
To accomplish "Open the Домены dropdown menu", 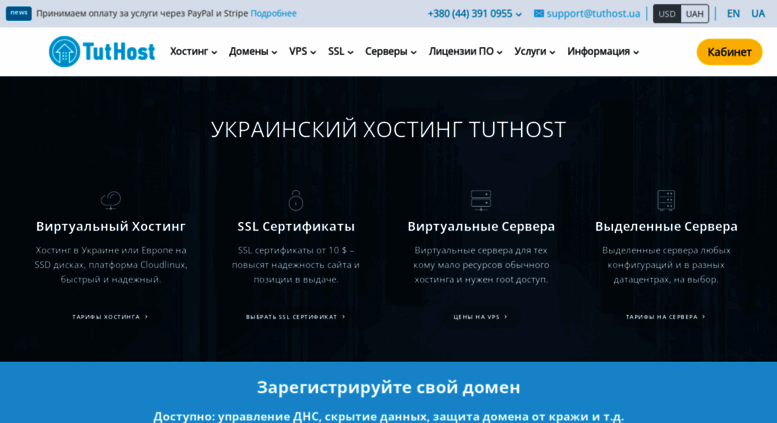I will point(253,52).
